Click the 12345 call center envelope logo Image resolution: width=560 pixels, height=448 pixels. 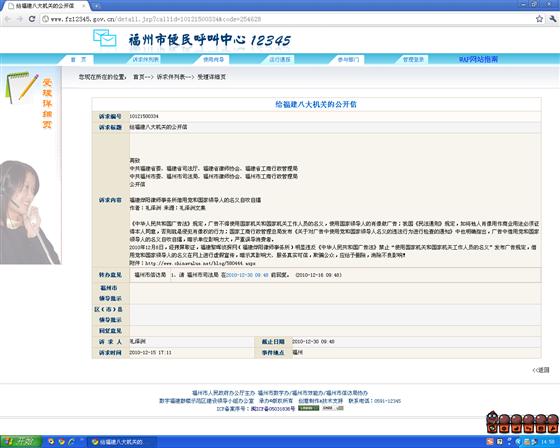coord(105,38)
